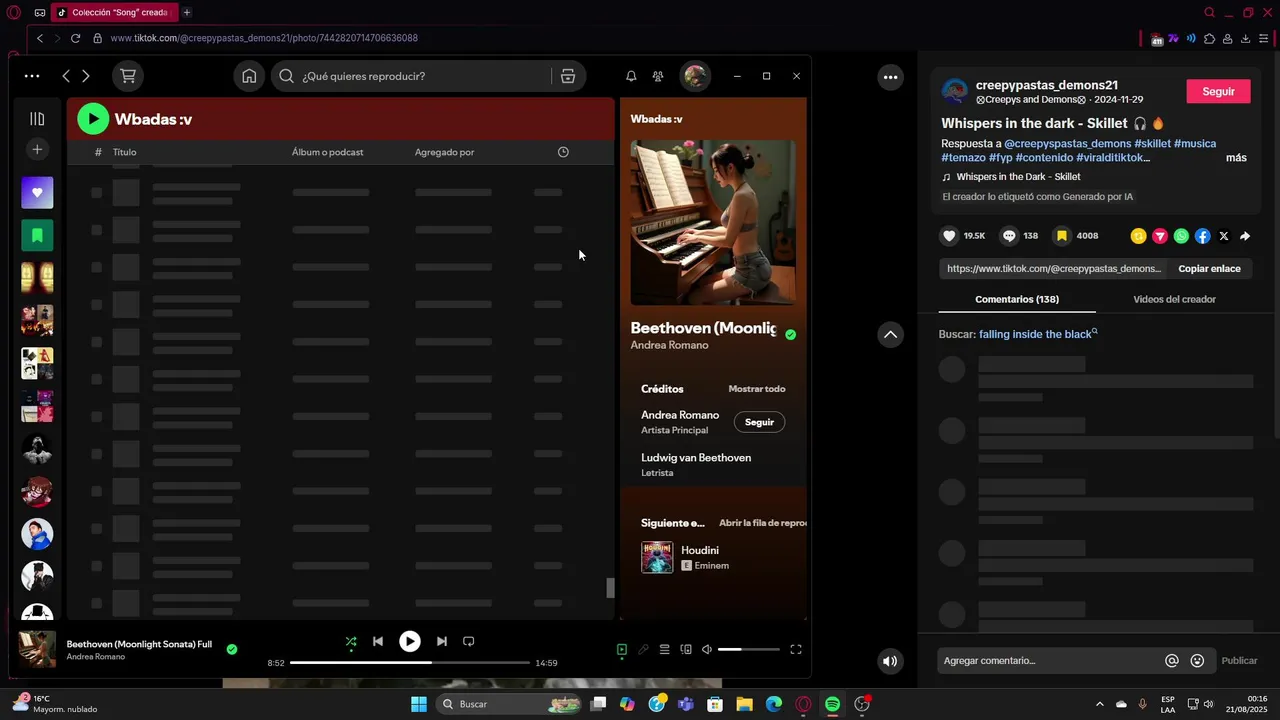This screenshot has width=1280, height=720.
Task: Click main play button in player bar
Action: click(410, 641)
